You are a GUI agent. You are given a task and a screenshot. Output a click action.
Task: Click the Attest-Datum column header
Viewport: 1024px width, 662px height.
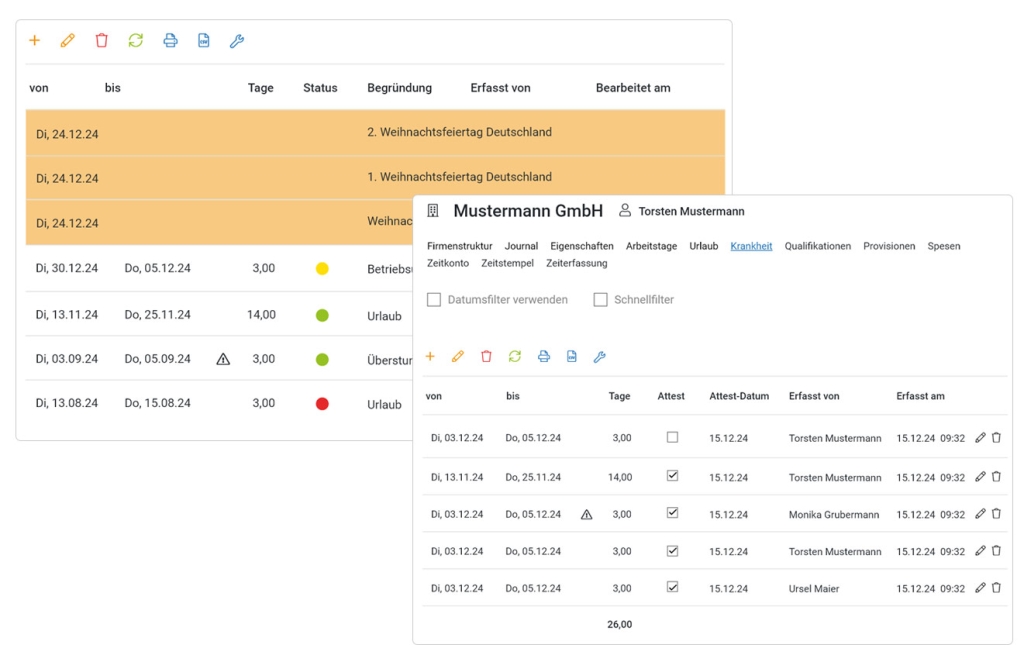pyautogui.click(x=739, y=396)
